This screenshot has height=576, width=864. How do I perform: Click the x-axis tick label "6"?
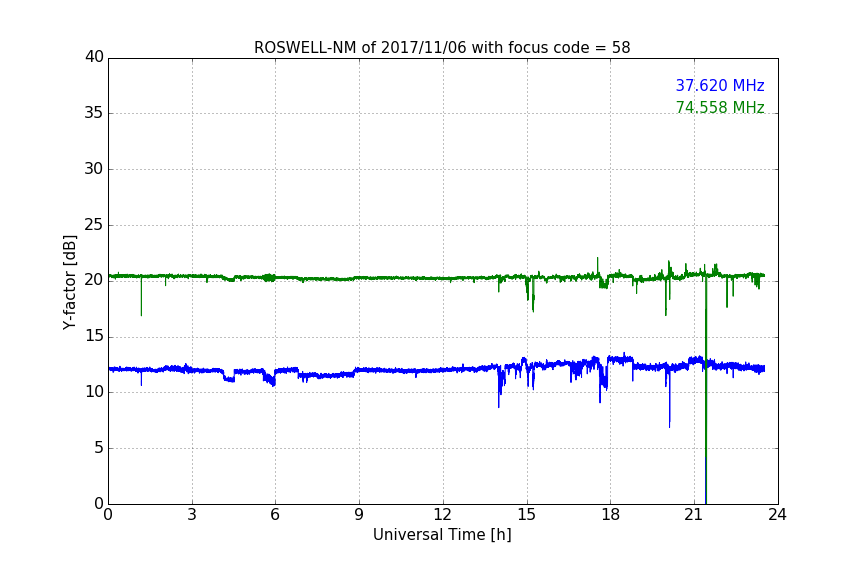click(275, 515)
